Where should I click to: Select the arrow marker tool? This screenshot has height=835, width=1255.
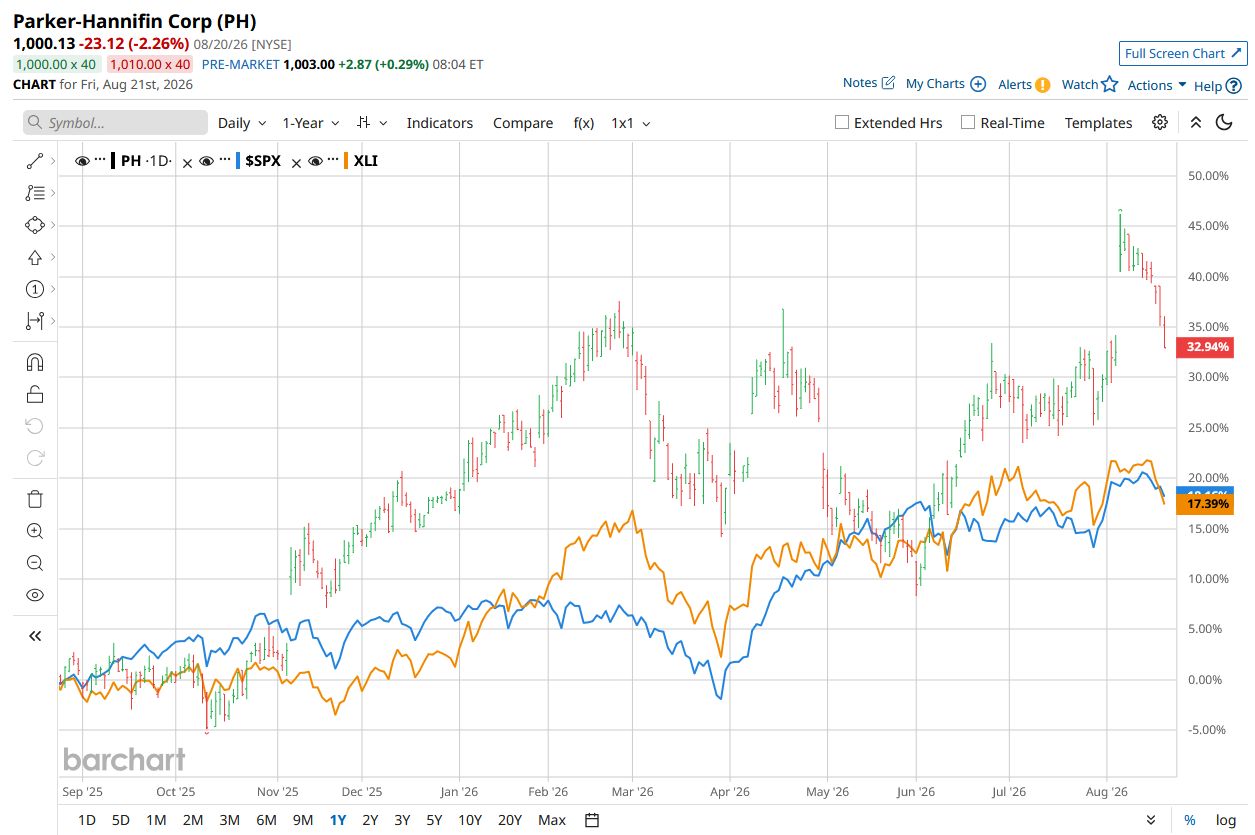(34, 257)
